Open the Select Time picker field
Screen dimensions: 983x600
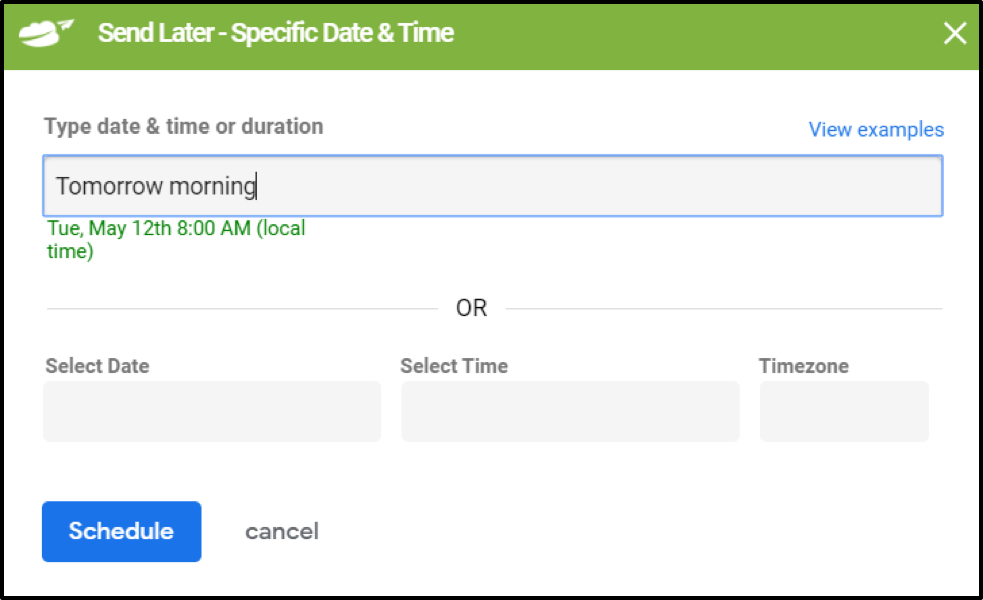570,411
